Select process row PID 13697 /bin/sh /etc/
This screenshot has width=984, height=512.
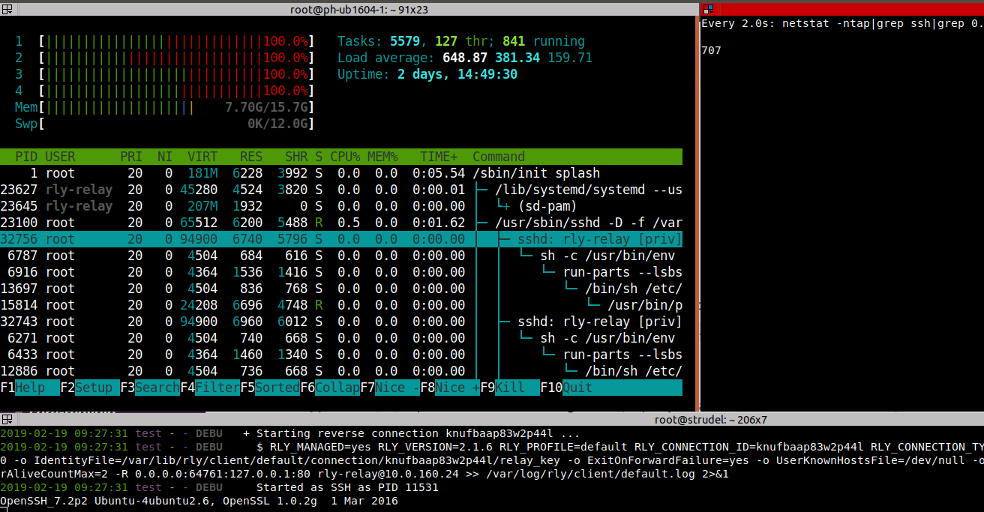point(341,289)
